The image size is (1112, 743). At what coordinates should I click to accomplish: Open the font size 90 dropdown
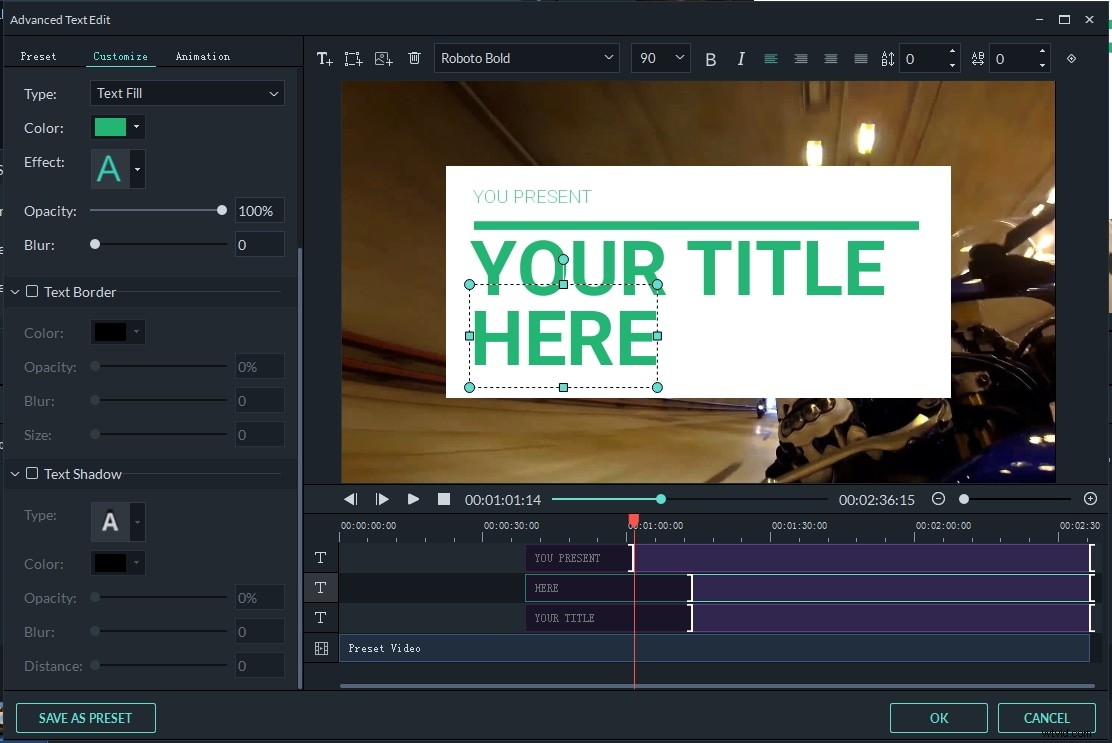coord(660,58)
